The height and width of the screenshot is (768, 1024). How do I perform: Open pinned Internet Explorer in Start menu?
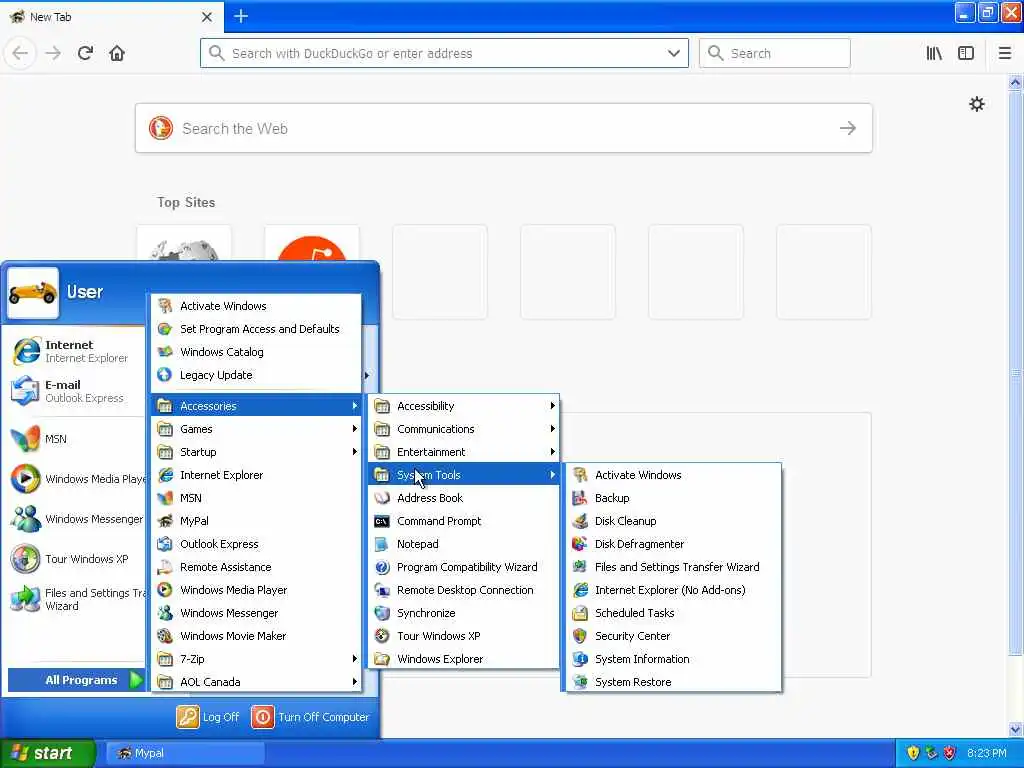(x=76, y=351)
